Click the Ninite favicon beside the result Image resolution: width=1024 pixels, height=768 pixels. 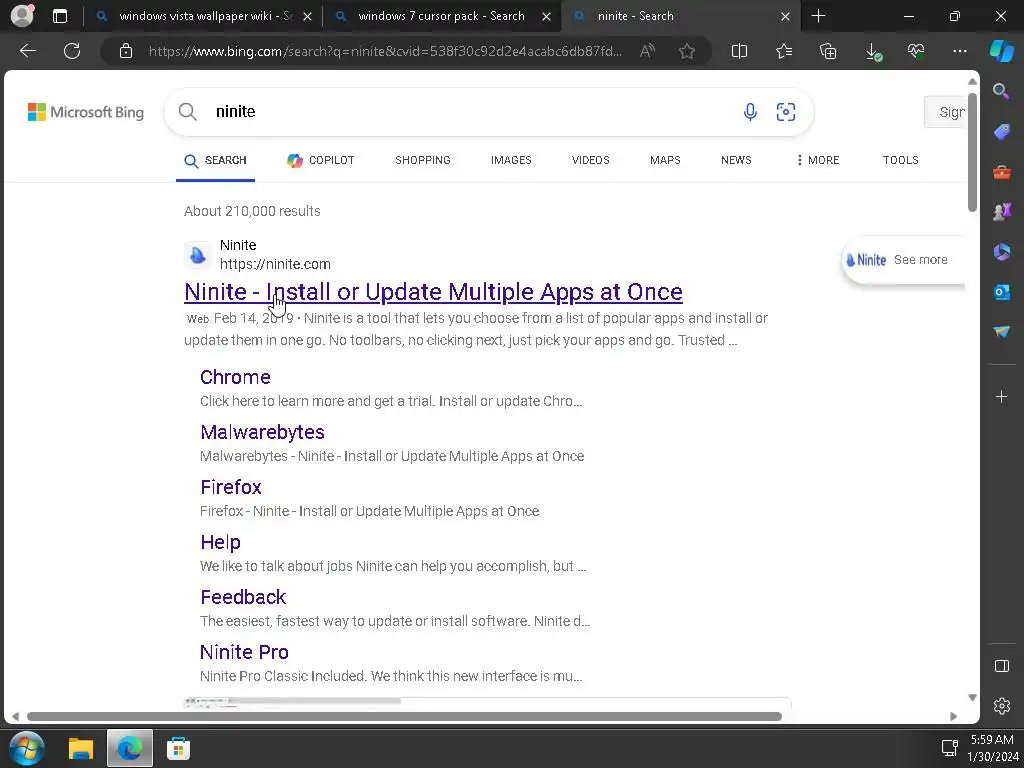click(x=198, y=255)
